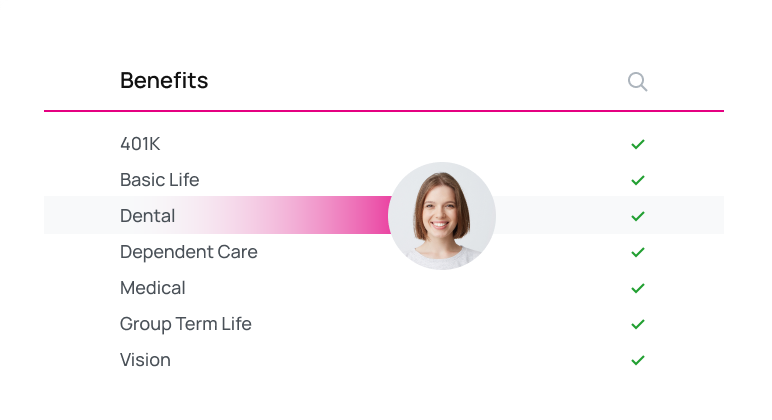Click the search magnifier icon
The width and height of the screenshot is (772, 420).
click(637, 81)
